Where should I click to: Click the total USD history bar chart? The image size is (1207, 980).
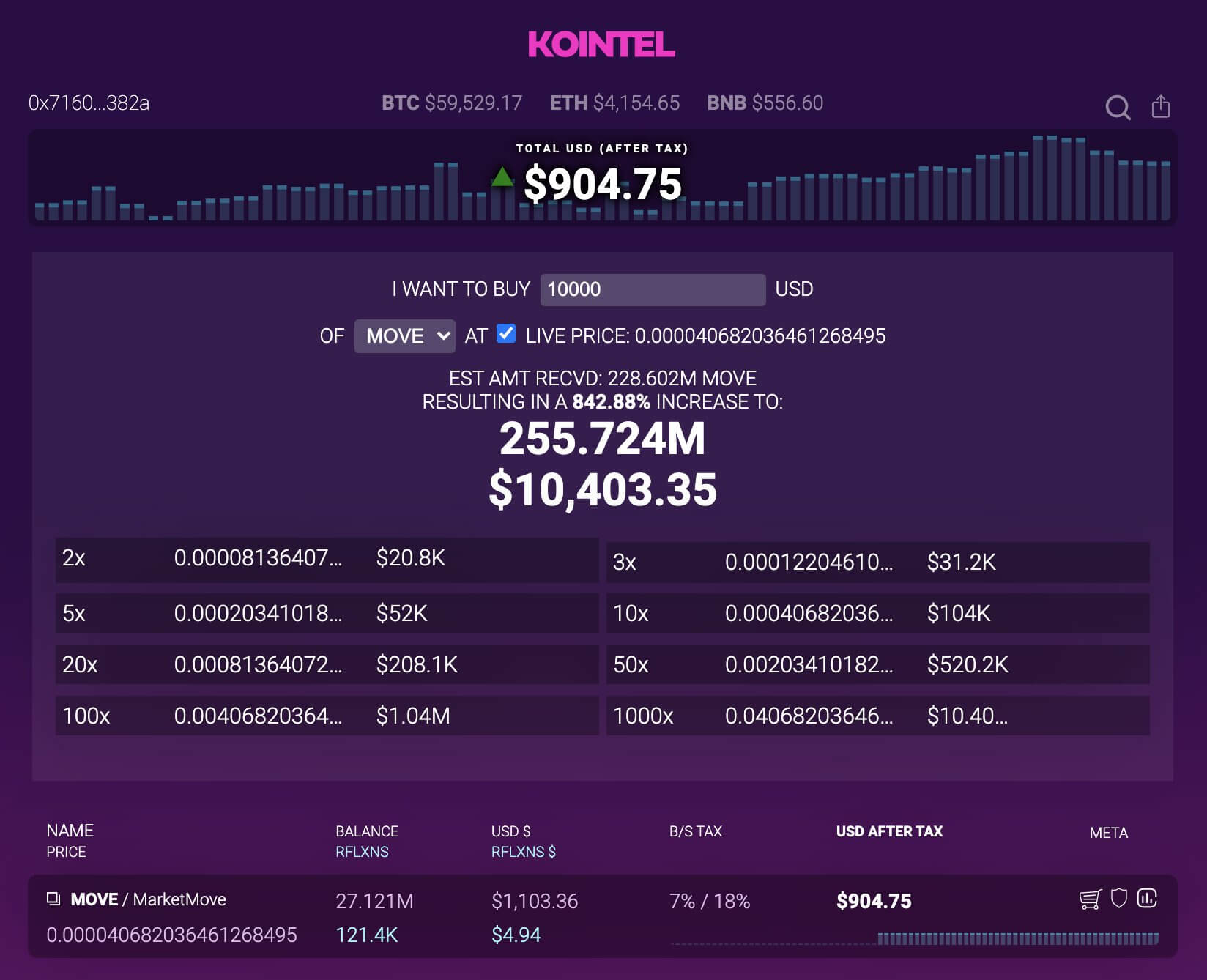(x=603, y=177)
